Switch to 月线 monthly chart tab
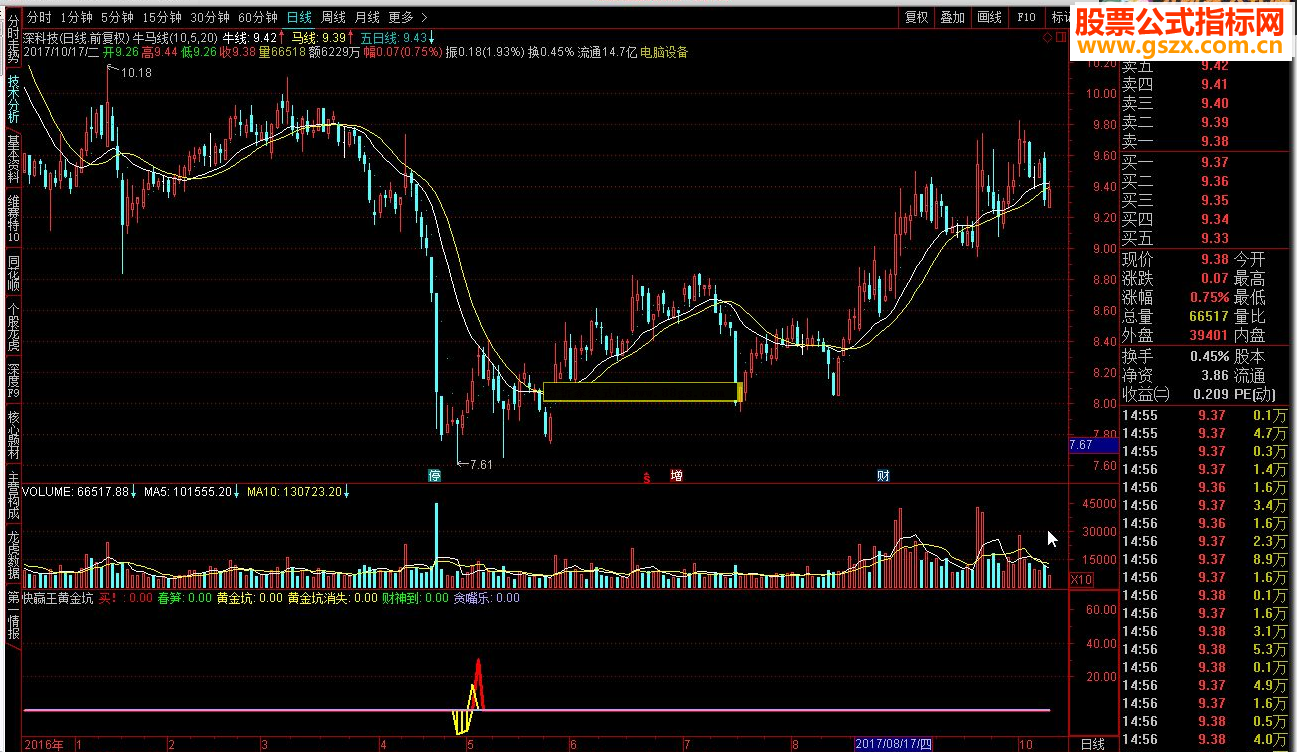Image resolution: width=1297 pixels, height=752 pixels. (x=367, y=17)
